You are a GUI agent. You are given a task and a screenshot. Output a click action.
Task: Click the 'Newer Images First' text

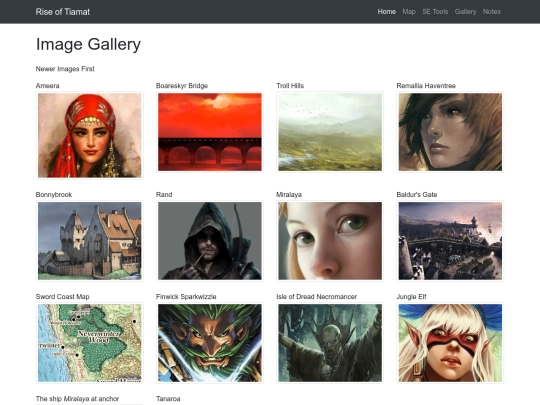pyautogui.click(x=65, y=69)
